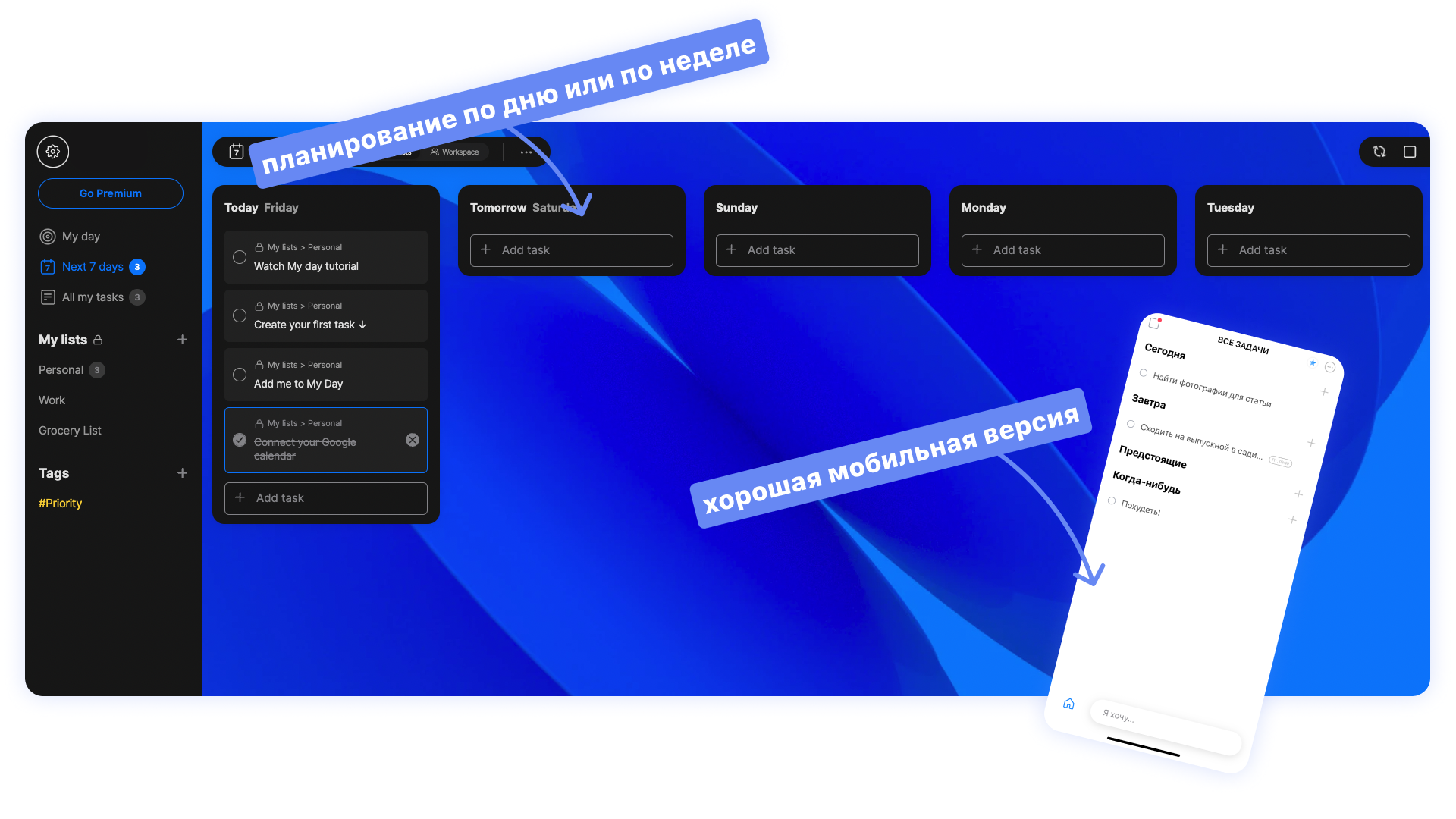Expand the Personal list in sidebar
The width and height of the screenshot is (1456, 819).
[x=60, y=370]
